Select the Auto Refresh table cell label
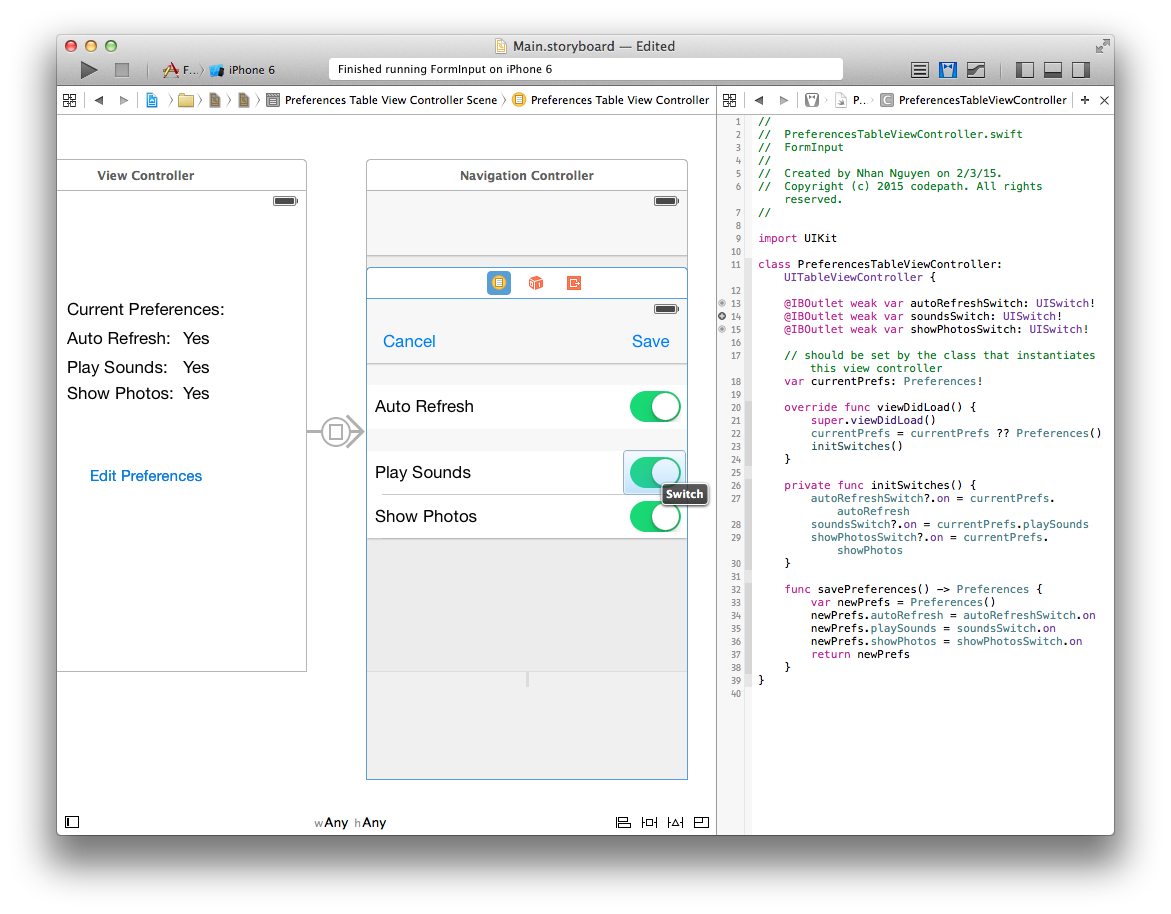Image resolution: width=1171 pixels, height=914 pixels. pos(424,406)
